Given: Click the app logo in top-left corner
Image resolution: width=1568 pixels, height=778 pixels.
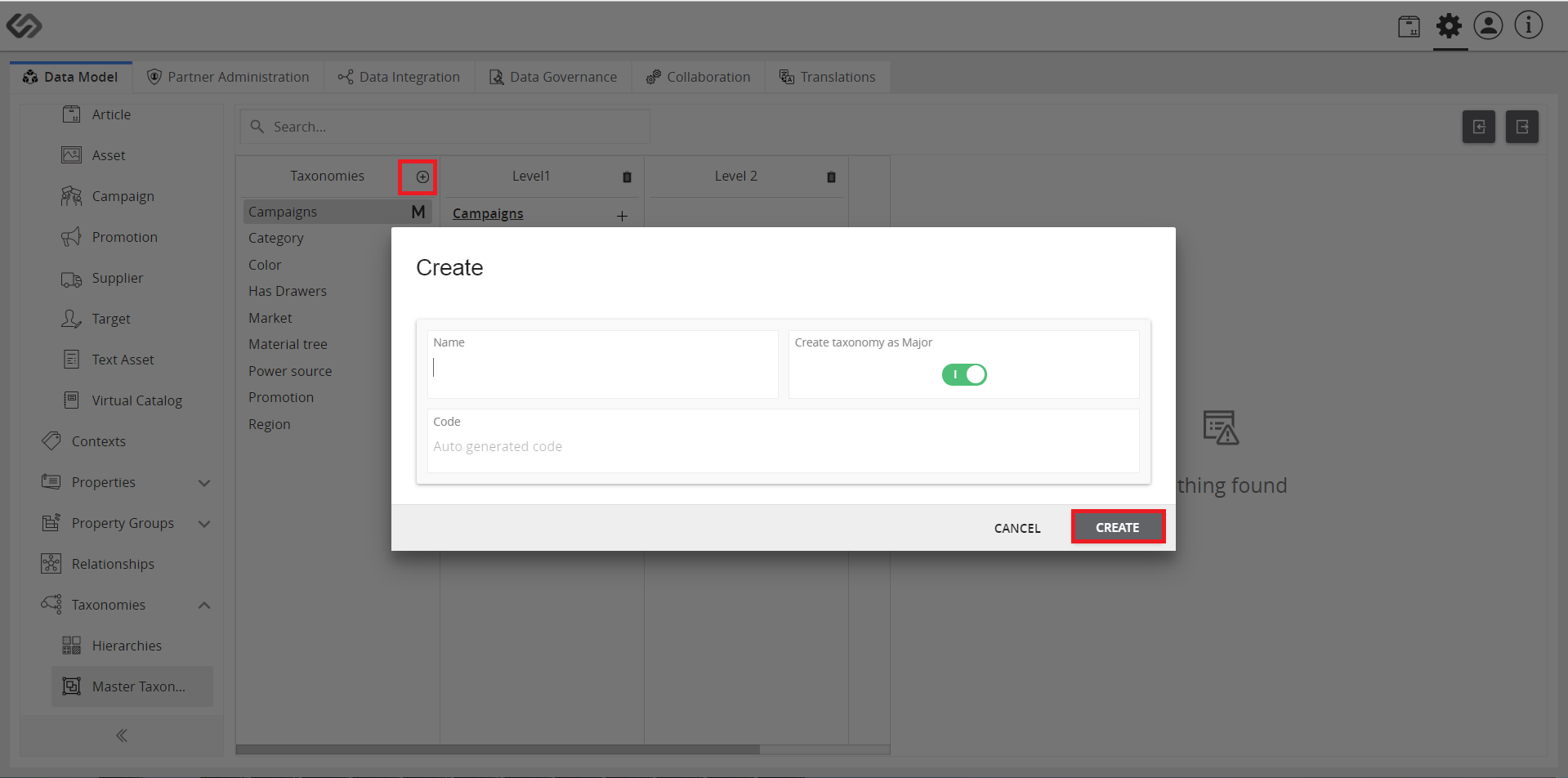Looking at the screenshot, I should click(24, 25).
